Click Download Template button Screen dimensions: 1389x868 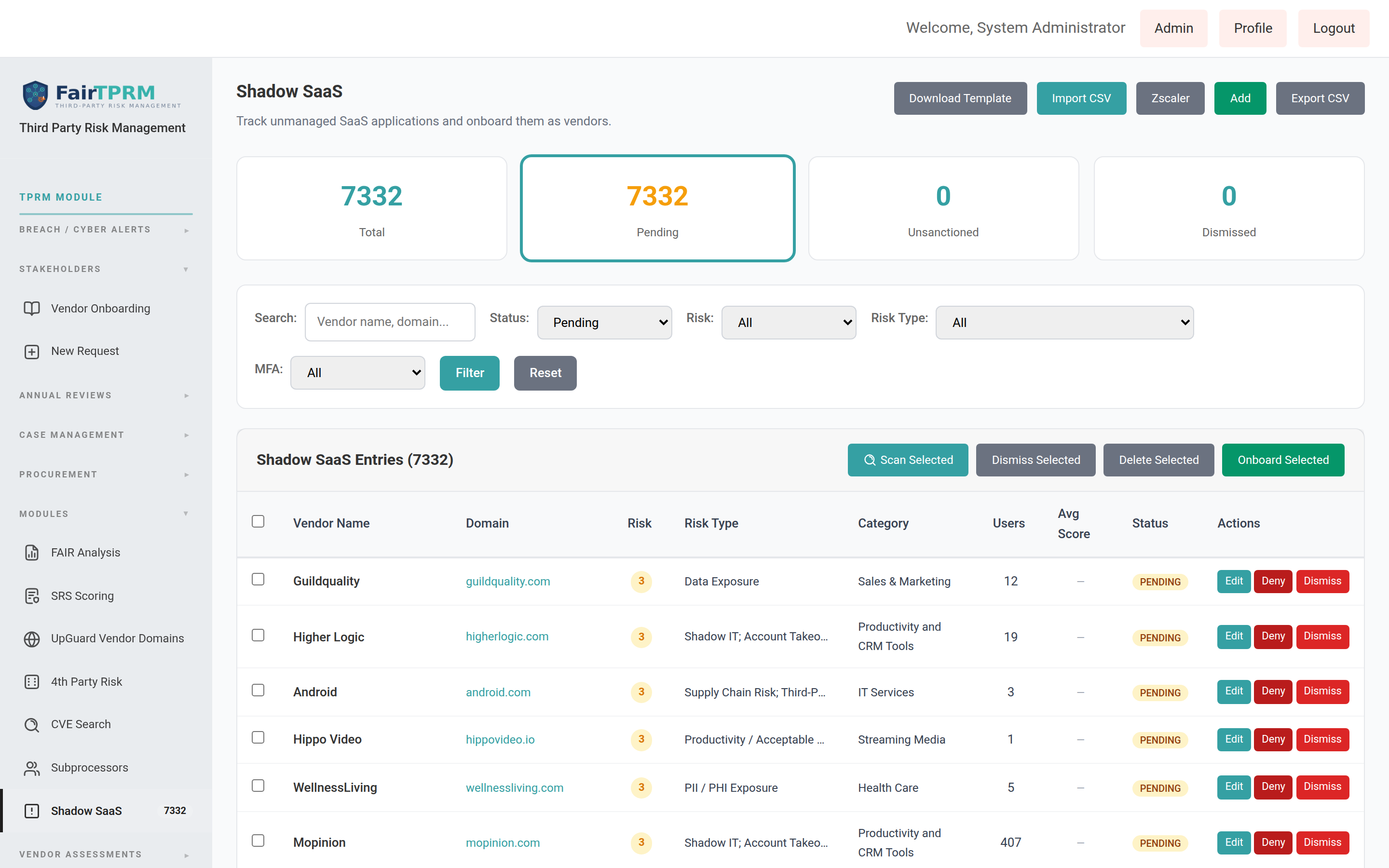tap(960, 98)
